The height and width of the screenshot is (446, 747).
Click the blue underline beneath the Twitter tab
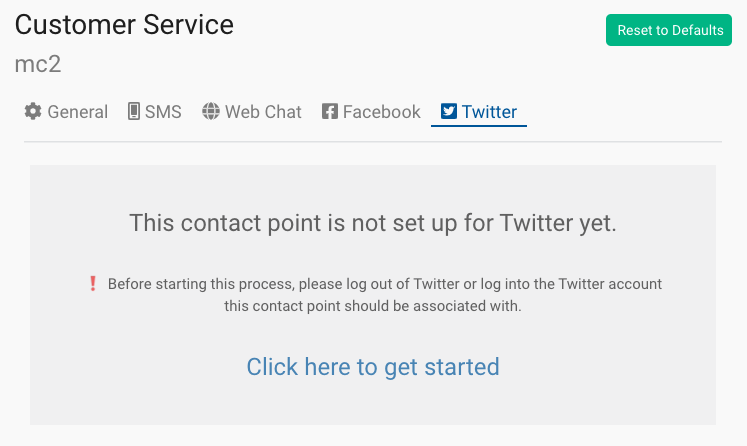click(x=479, y=126)
